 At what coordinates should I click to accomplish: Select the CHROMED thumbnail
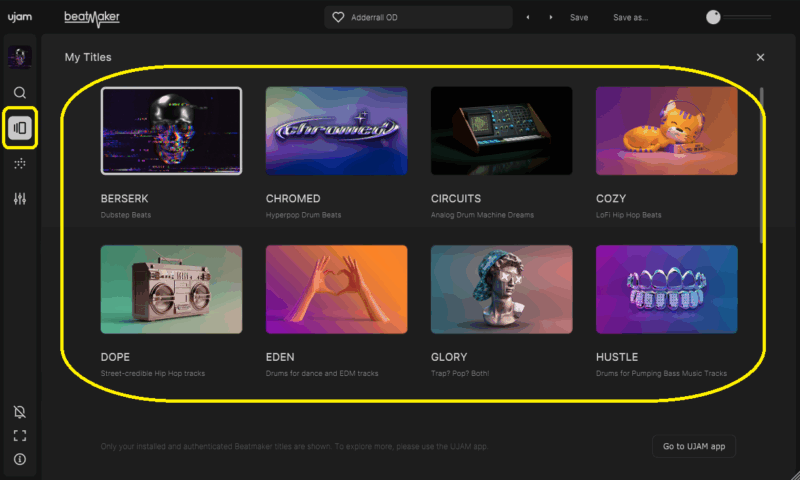click(336, 131)
